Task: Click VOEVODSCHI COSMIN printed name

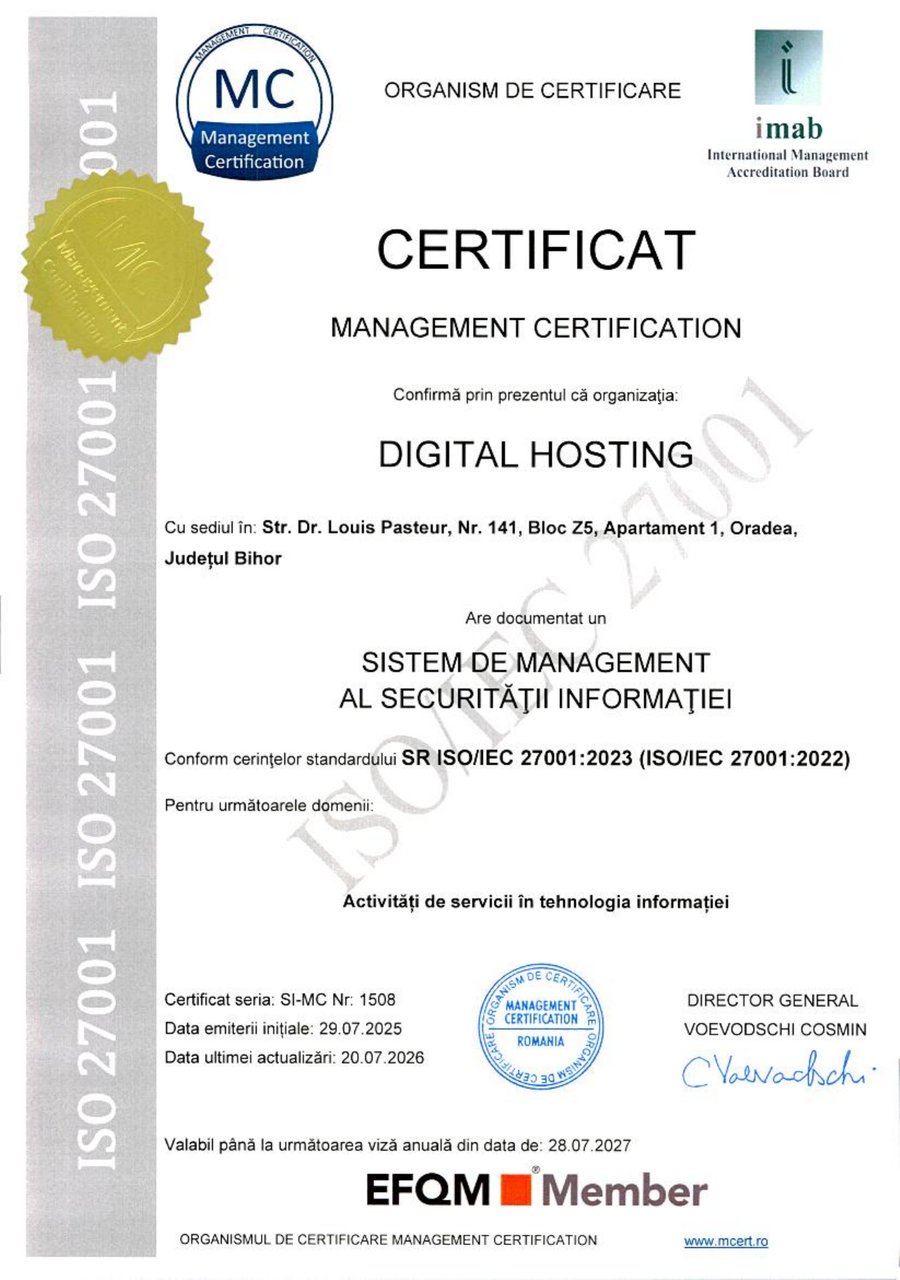Action: 776,1029
